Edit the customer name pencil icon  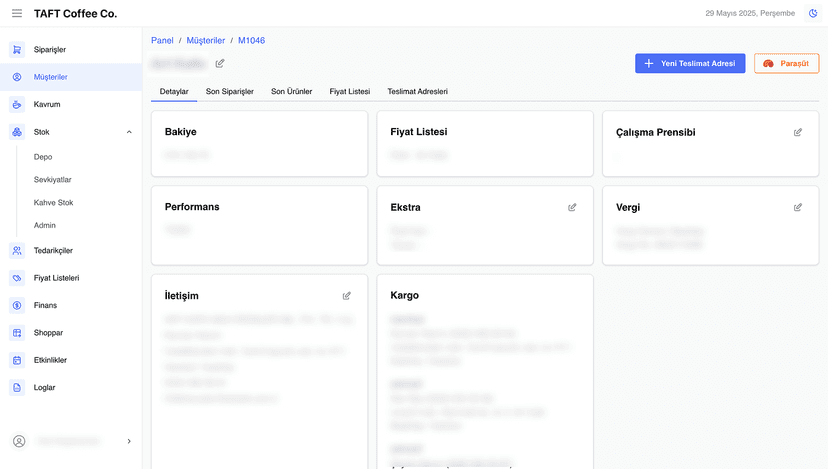point(220,63)
